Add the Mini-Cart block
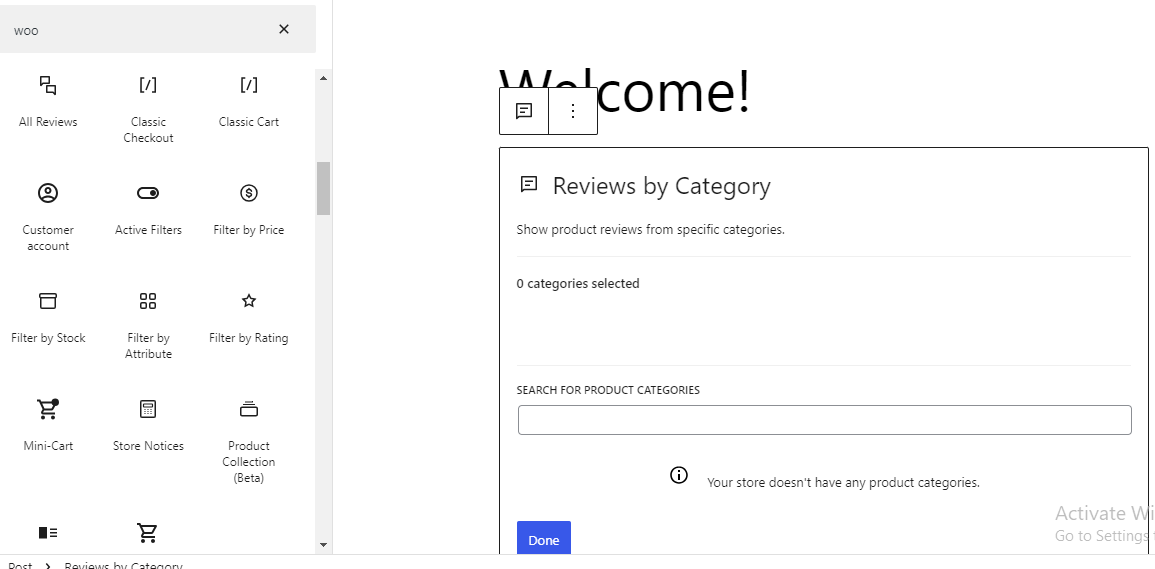This screenshot has height=569, width=1155. click(x=48, y=424)
